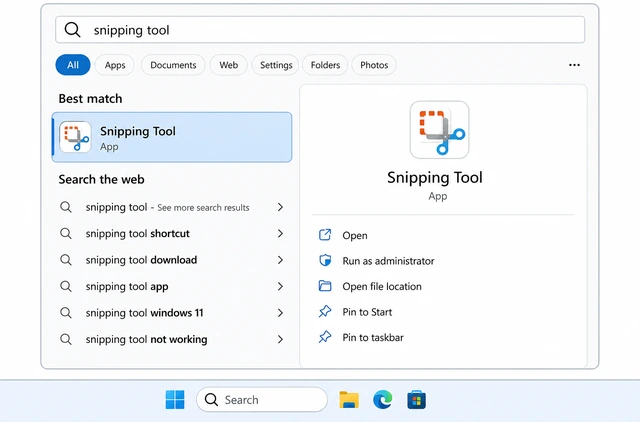Click the magnifier icon in the search box

[x=73, y=30]
